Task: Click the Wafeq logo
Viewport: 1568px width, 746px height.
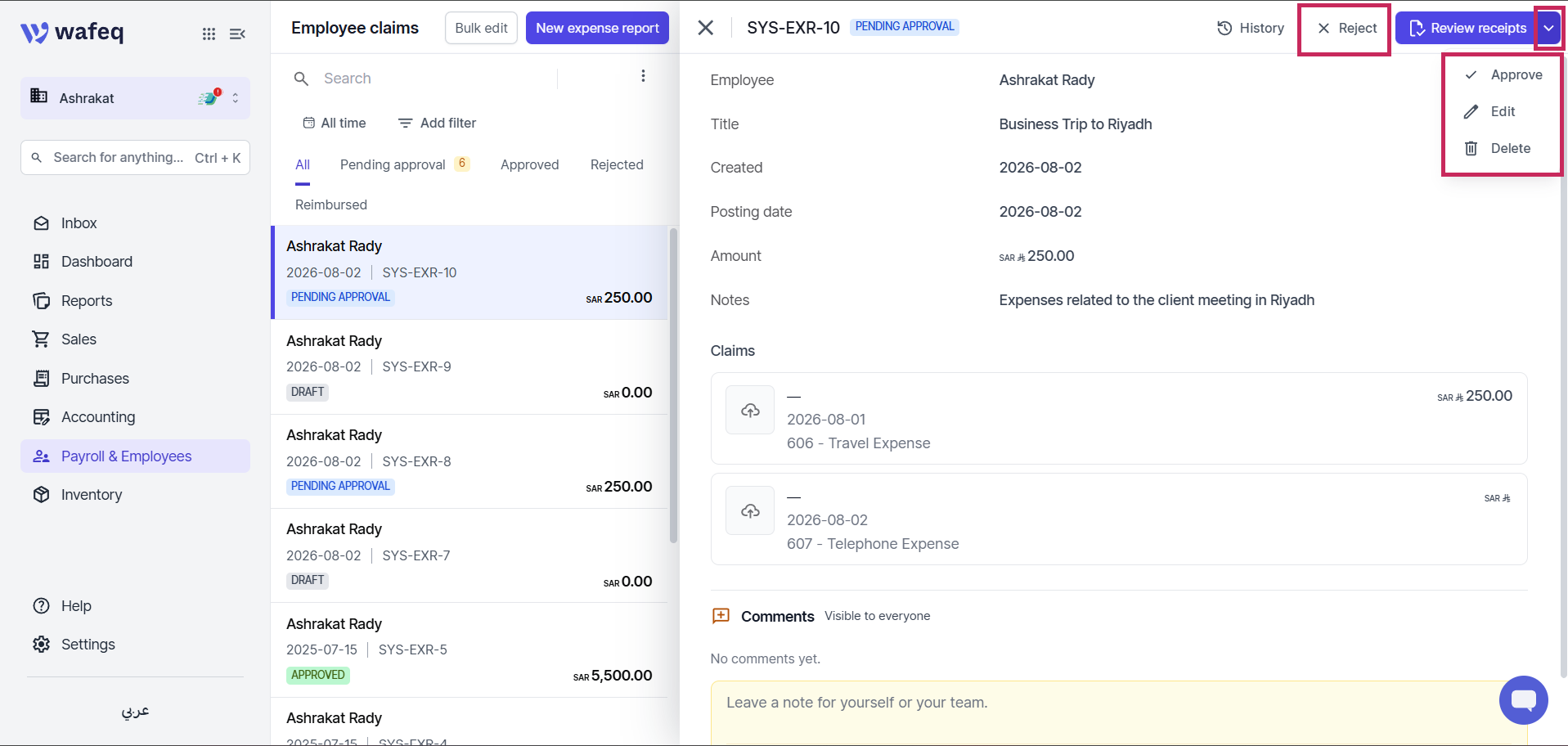Action: click(72, 32)
